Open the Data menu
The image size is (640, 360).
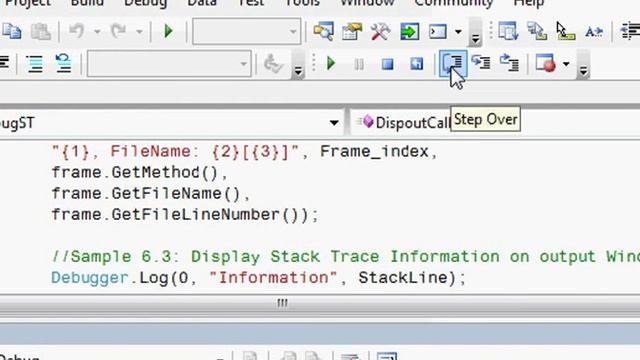point(202,3)
